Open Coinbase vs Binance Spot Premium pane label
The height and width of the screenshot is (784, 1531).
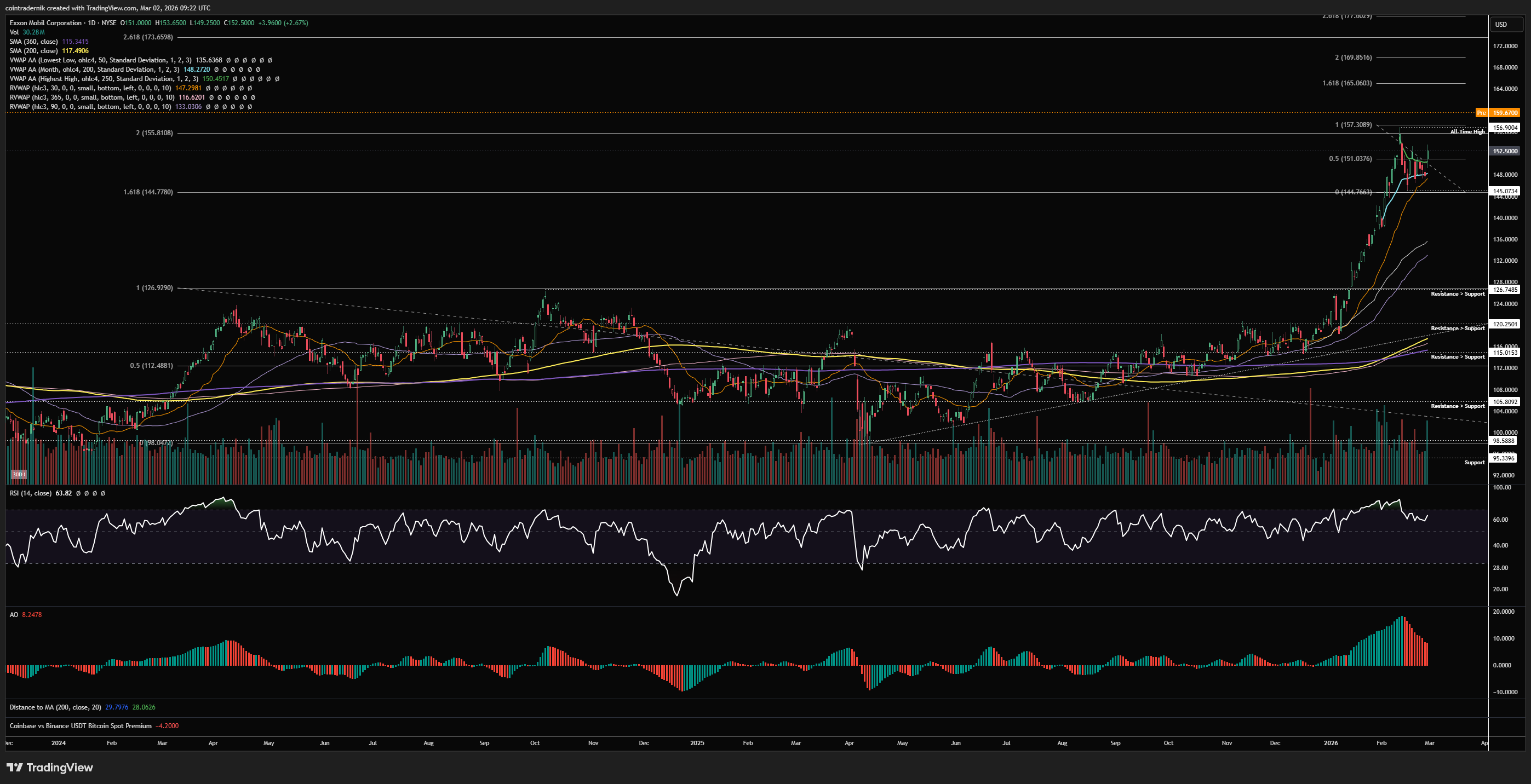pos(80,726)
